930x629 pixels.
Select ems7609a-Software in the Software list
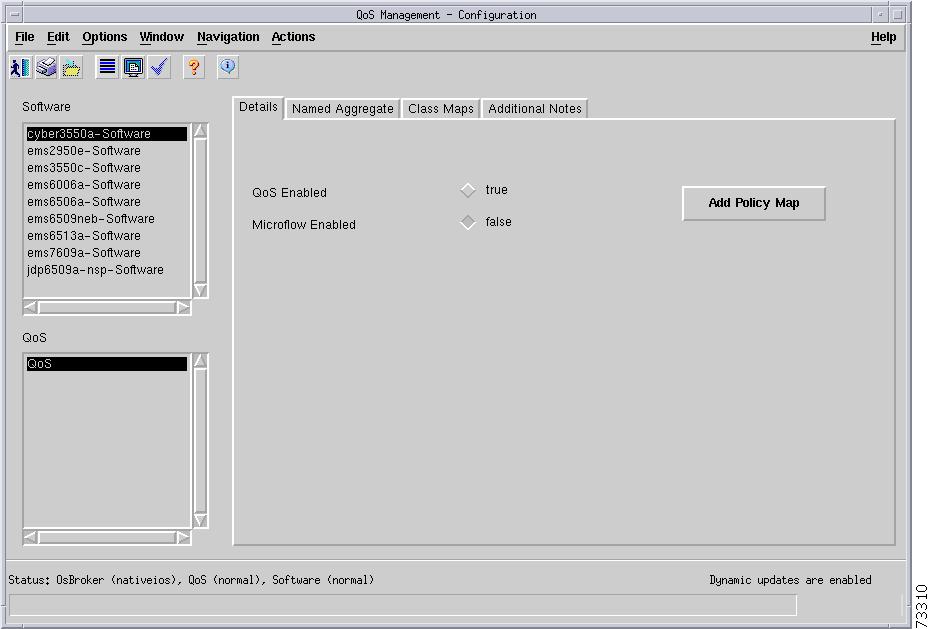point(107,253)
